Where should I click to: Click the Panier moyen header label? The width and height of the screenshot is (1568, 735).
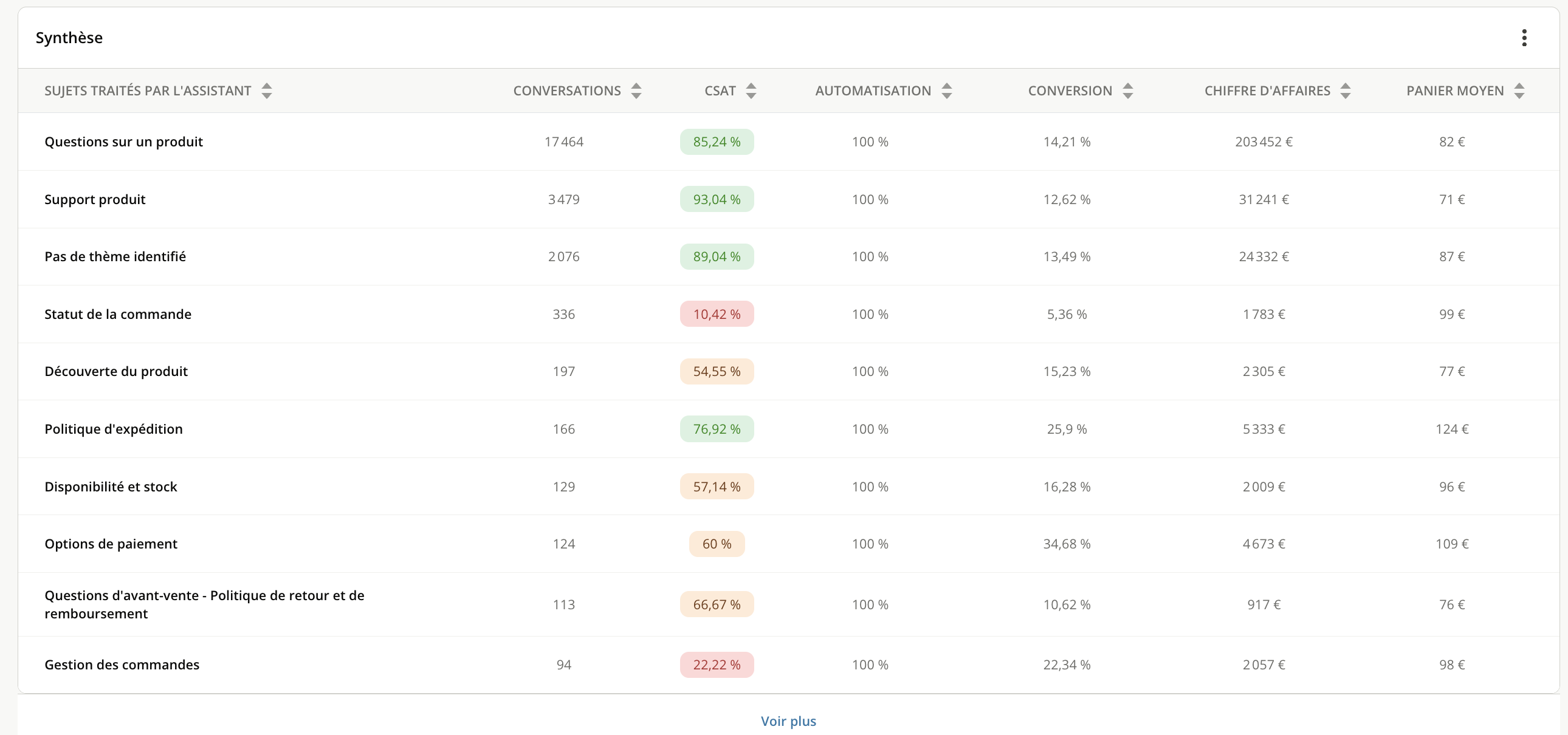tap(1454, 91)
